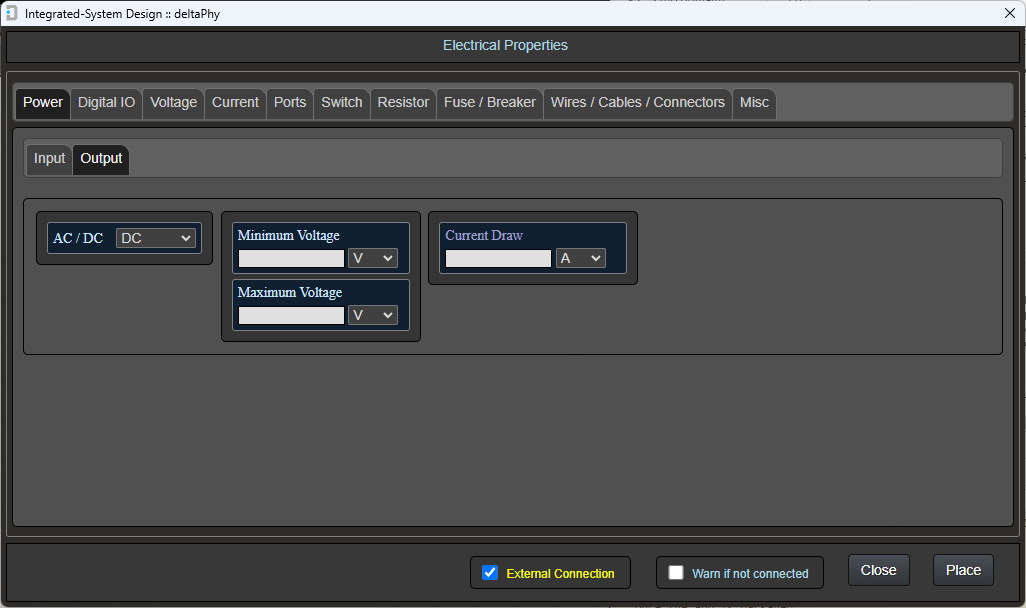The height and width of the screenshot is (608, 1026).
Task: Toggle the External Connection checkbox
Action: (490, 573)
